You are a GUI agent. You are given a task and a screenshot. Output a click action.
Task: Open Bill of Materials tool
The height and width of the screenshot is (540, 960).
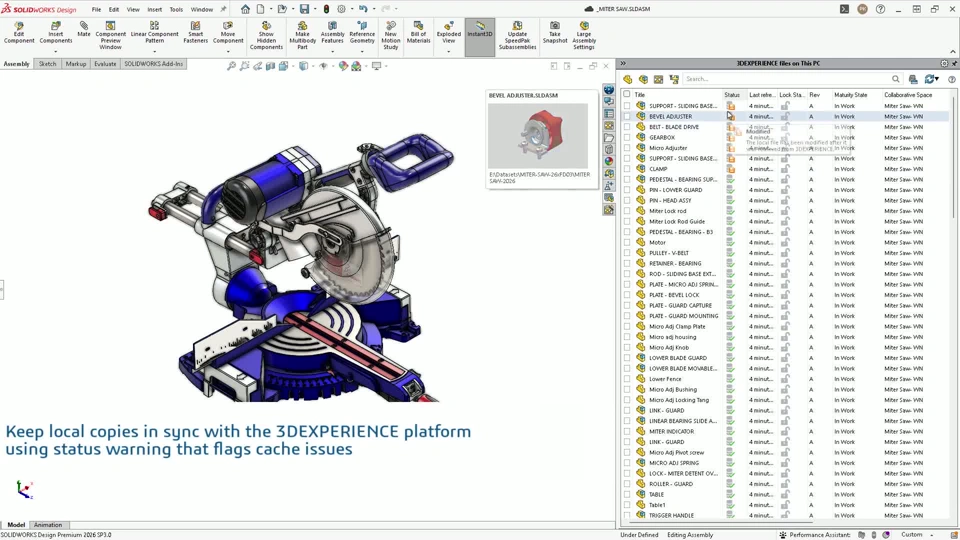(419, 33)
